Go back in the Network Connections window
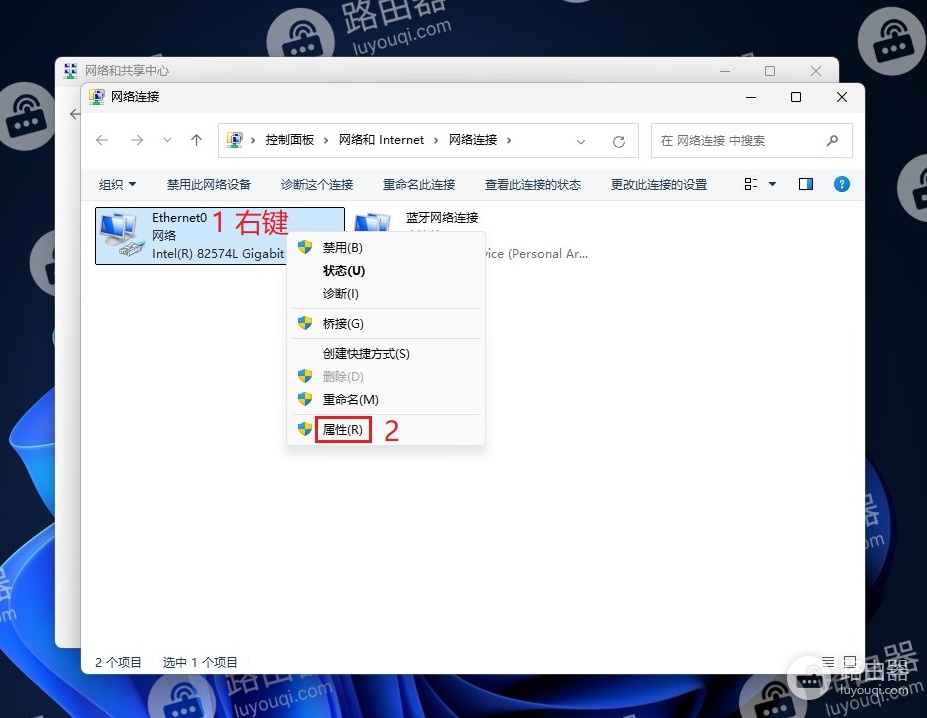Screen dimensions: 927x718 pos(102,140)
